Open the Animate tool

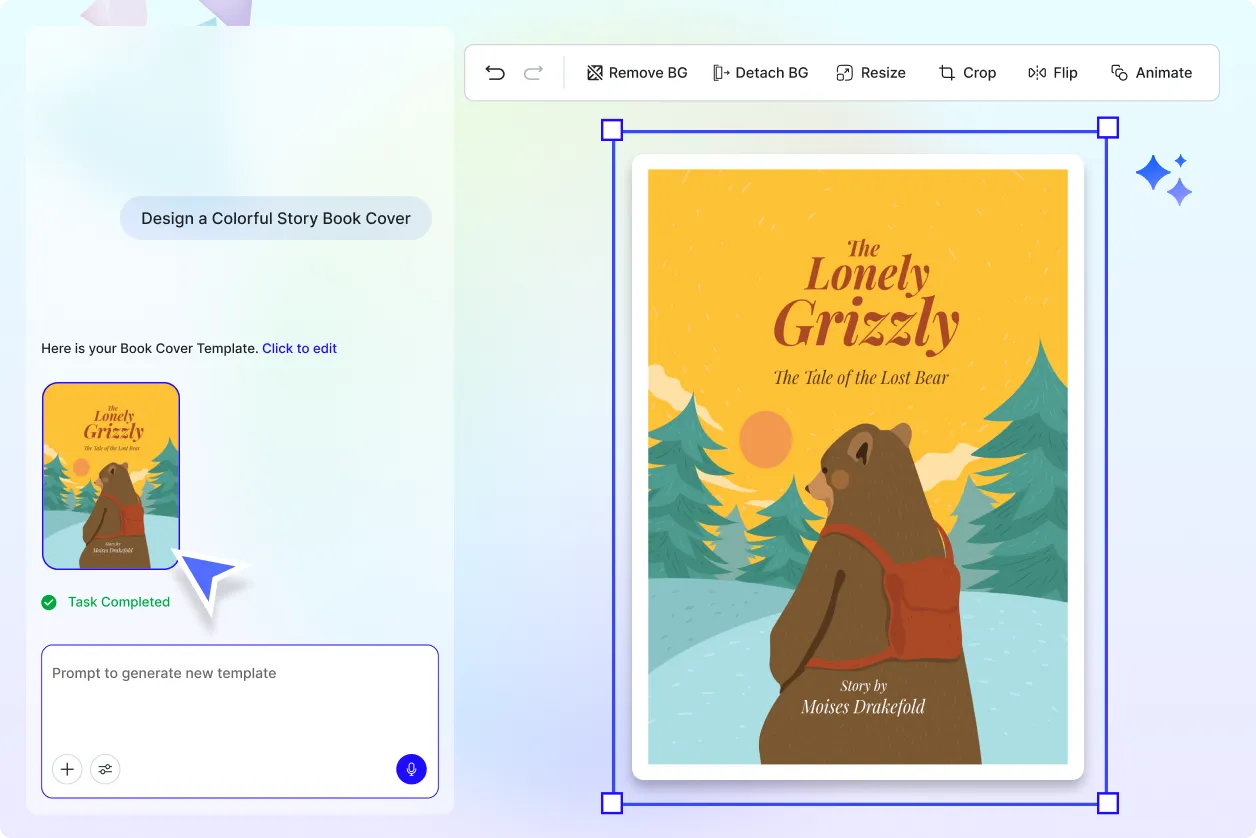(1152, 72)
